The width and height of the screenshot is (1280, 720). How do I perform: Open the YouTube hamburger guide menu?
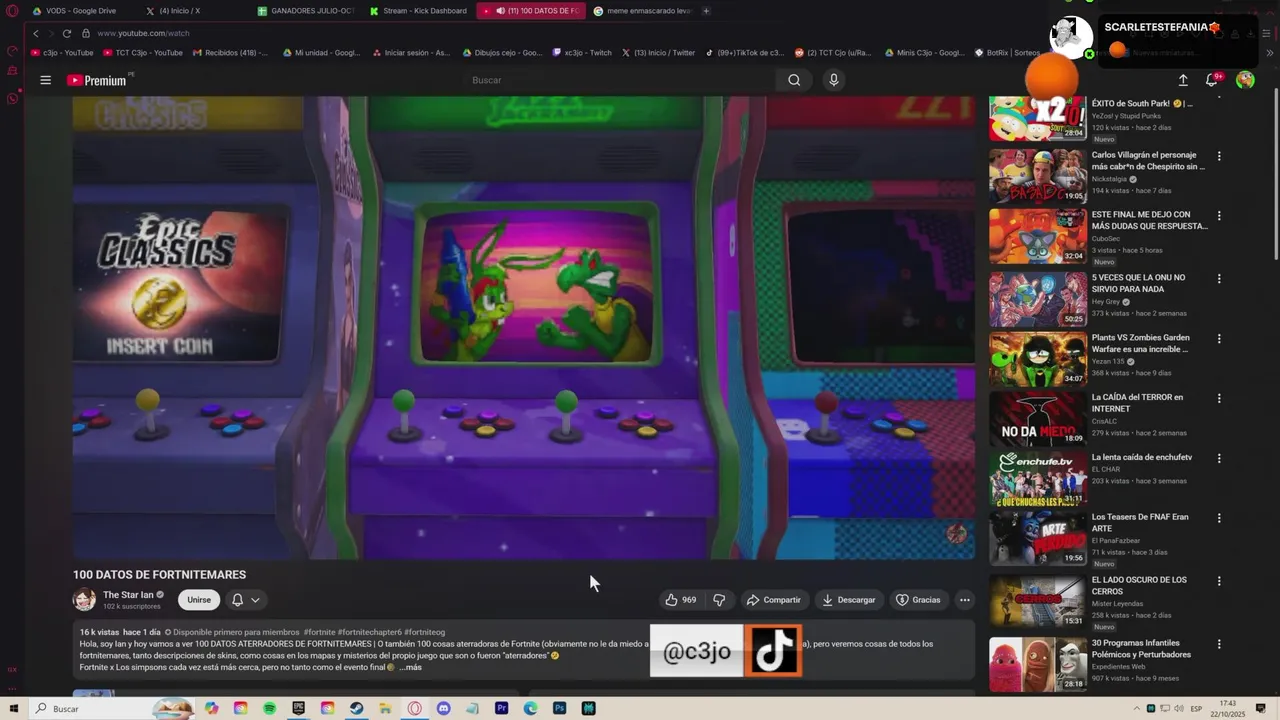pos(45,80)
